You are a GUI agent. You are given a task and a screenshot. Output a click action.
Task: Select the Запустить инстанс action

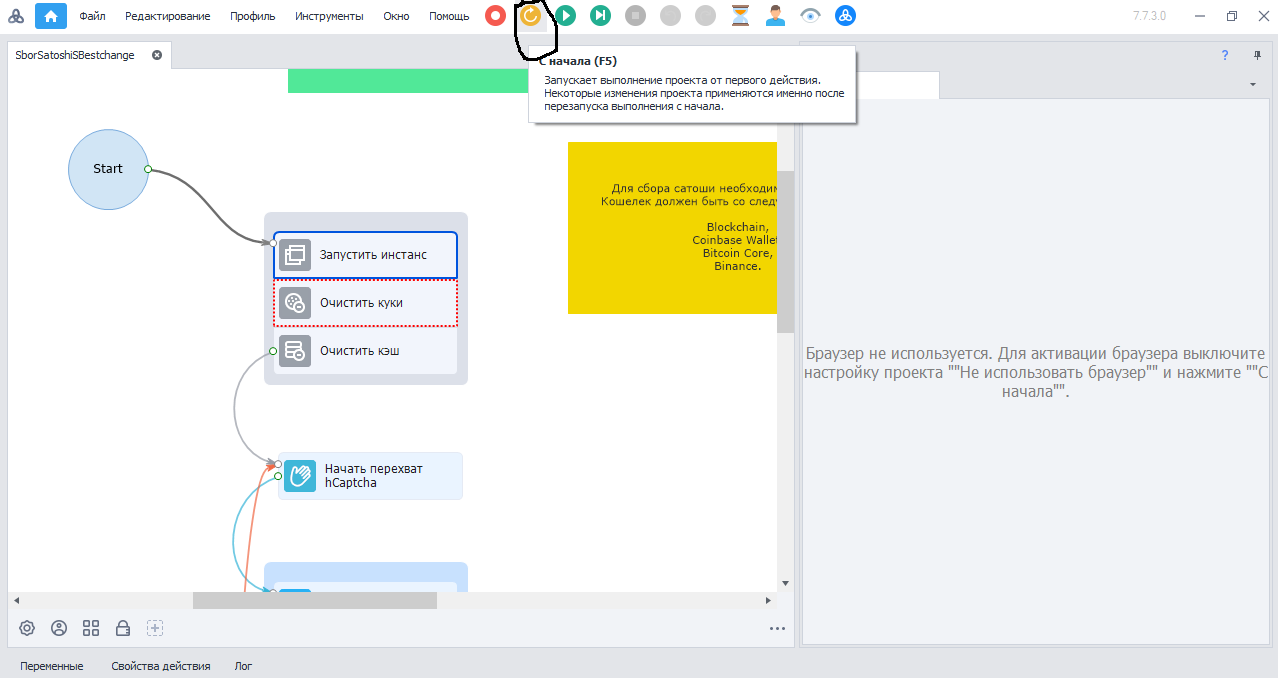pos(365,255)
